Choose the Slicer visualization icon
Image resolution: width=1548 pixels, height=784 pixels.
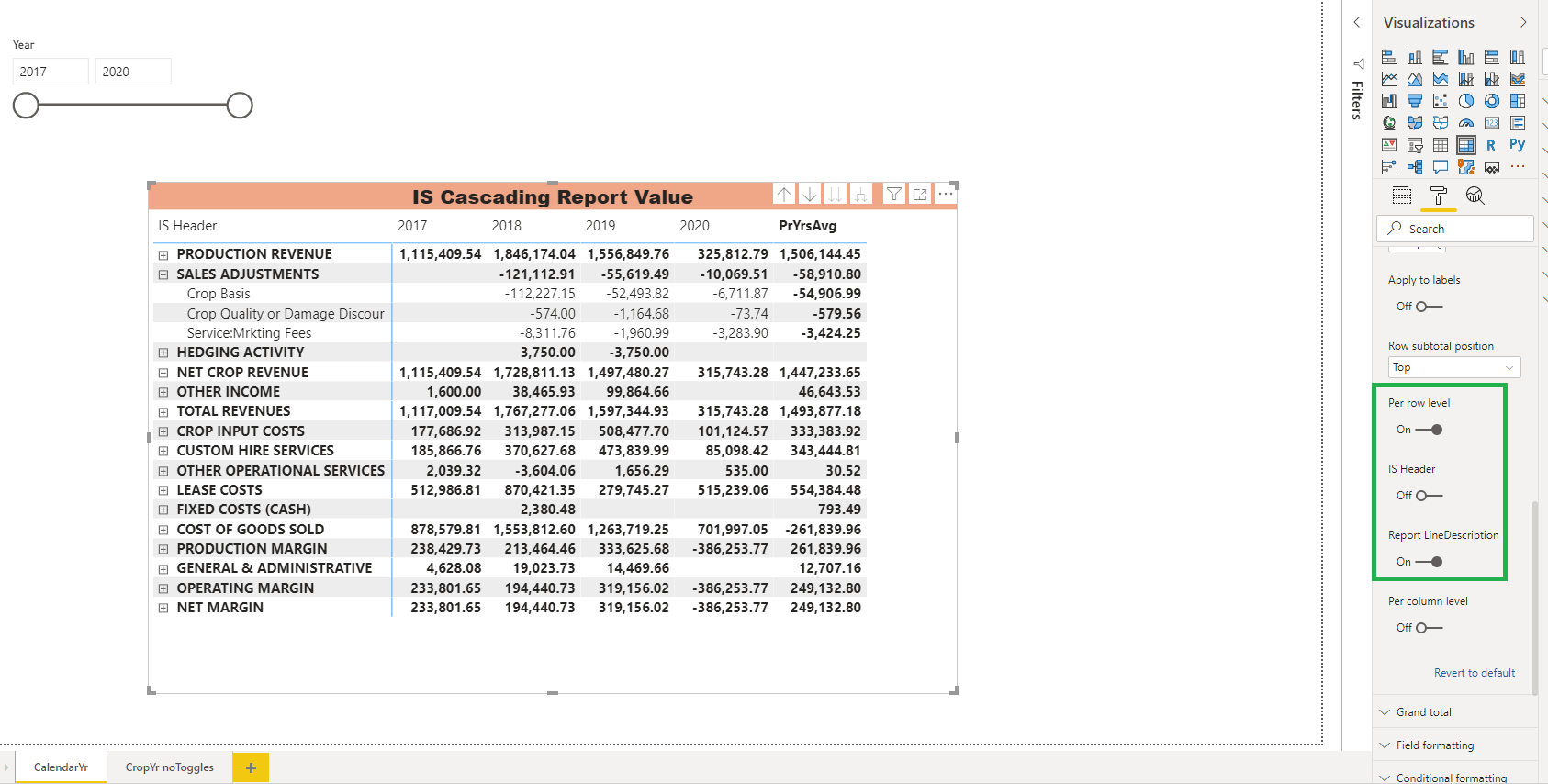coord(1415,145)
